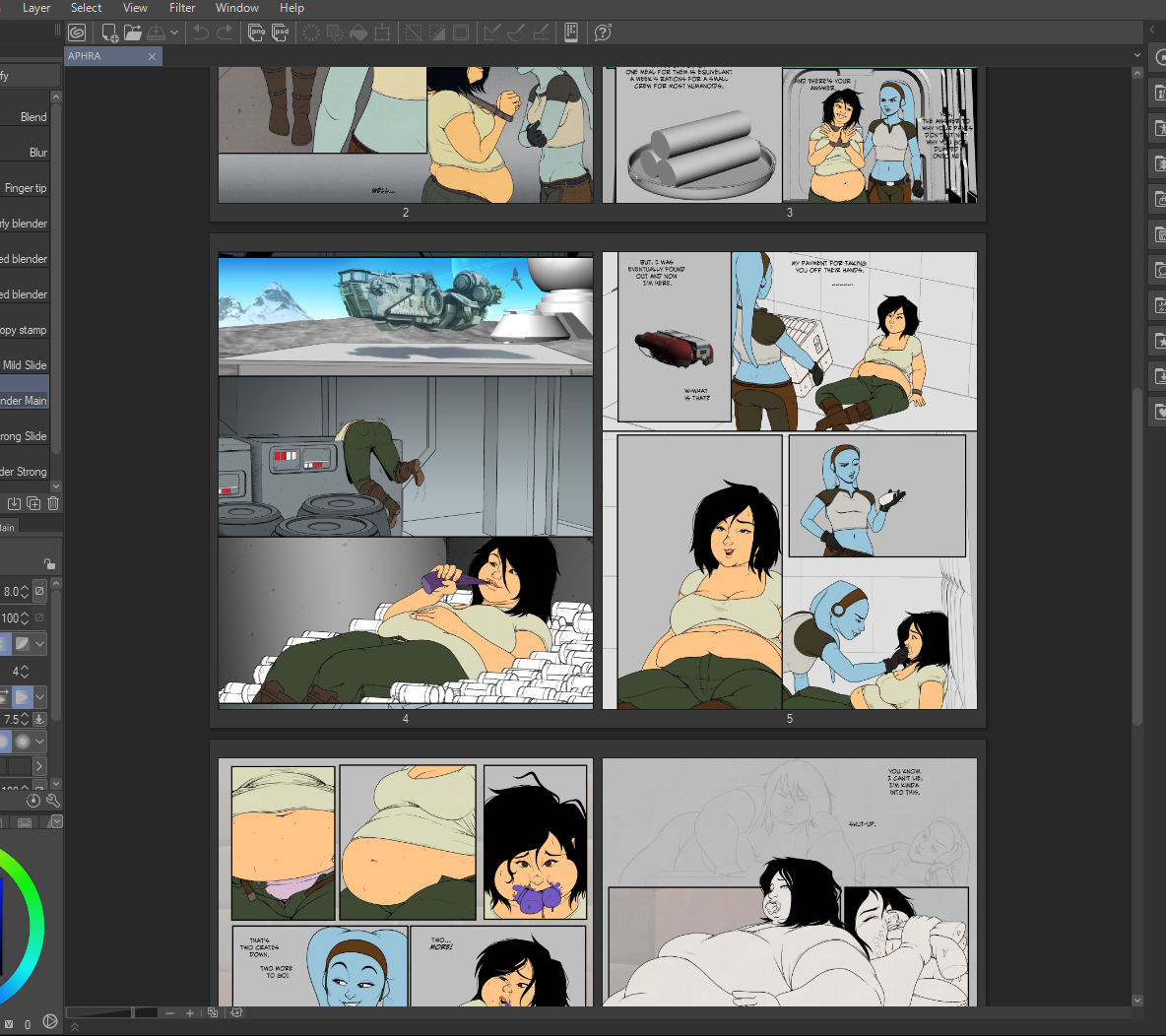Image resolution: width=1166 pixels, height=1036 pixels.
Task: Reset tool properties to initial settings
Action: 33,801
